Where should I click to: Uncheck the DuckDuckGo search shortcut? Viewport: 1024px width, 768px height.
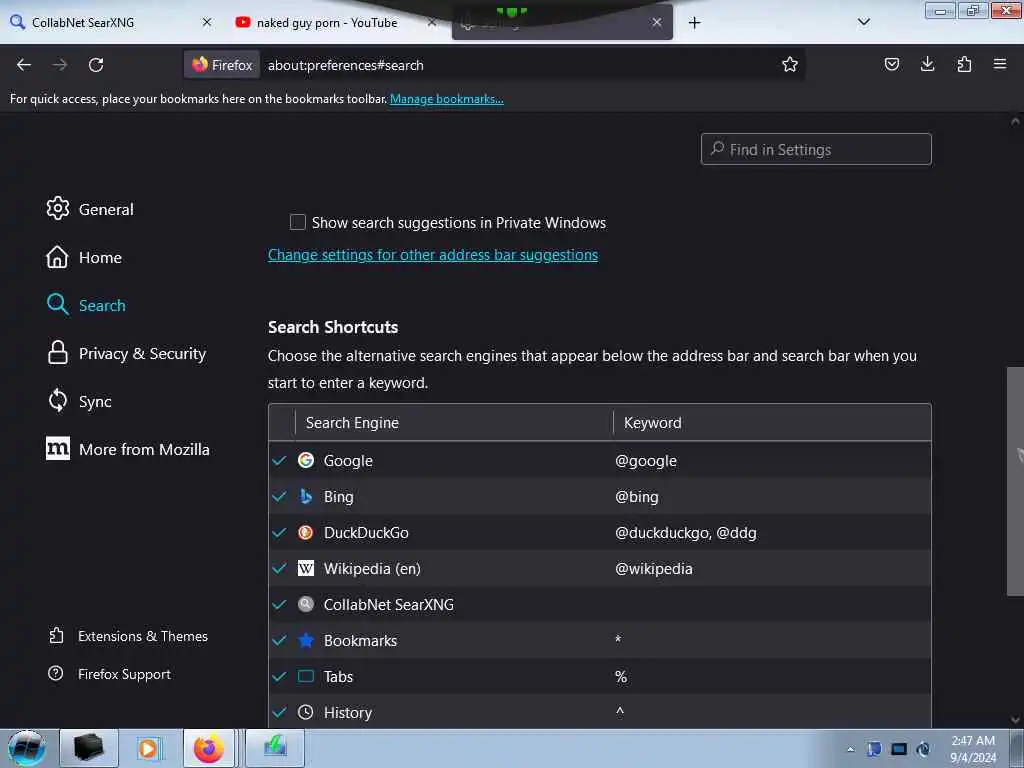click(x=280, y=532)
